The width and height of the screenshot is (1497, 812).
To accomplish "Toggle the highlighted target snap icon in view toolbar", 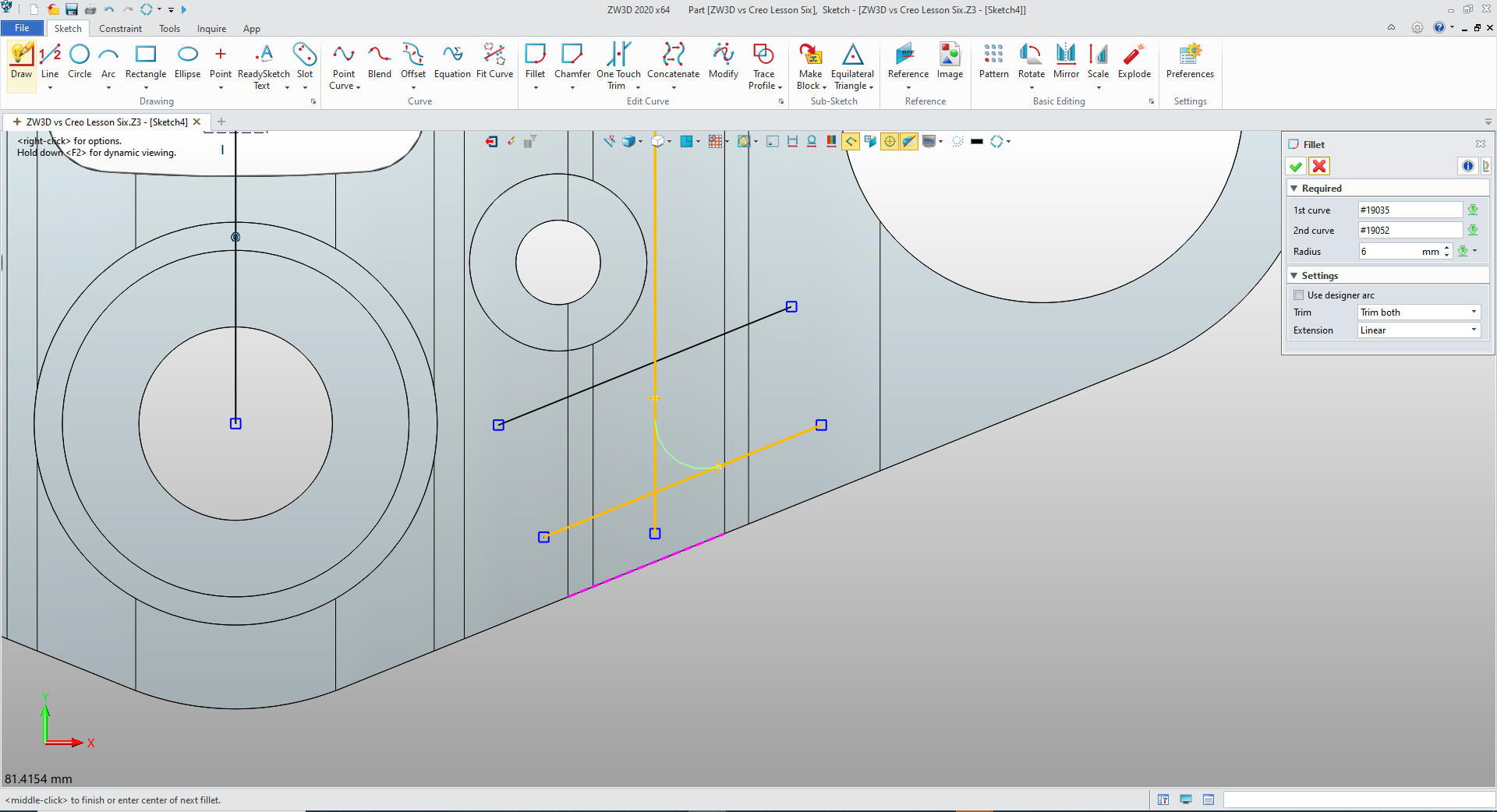I will pos(889,141).
